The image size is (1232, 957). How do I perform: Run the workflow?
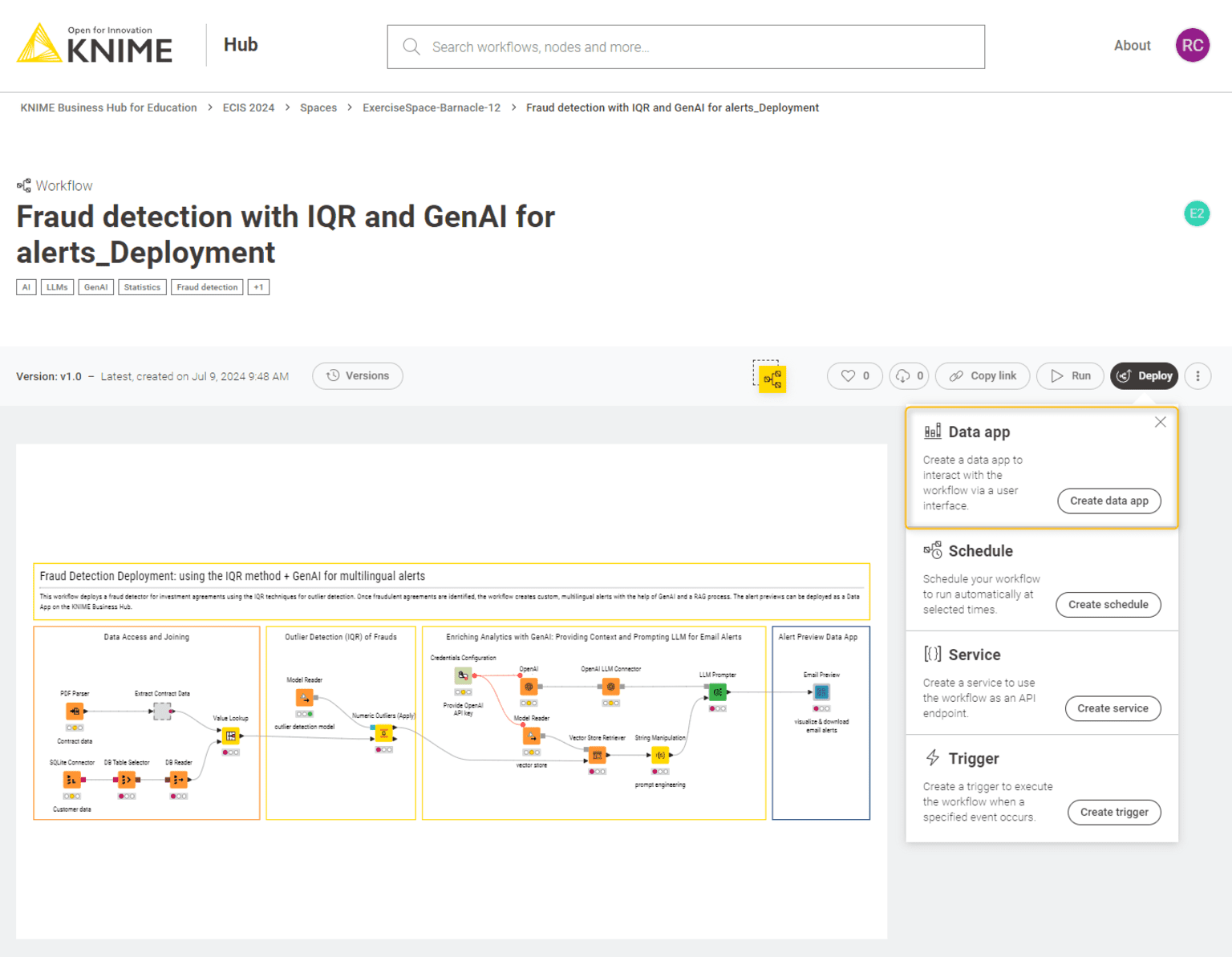coord(1070,375)
